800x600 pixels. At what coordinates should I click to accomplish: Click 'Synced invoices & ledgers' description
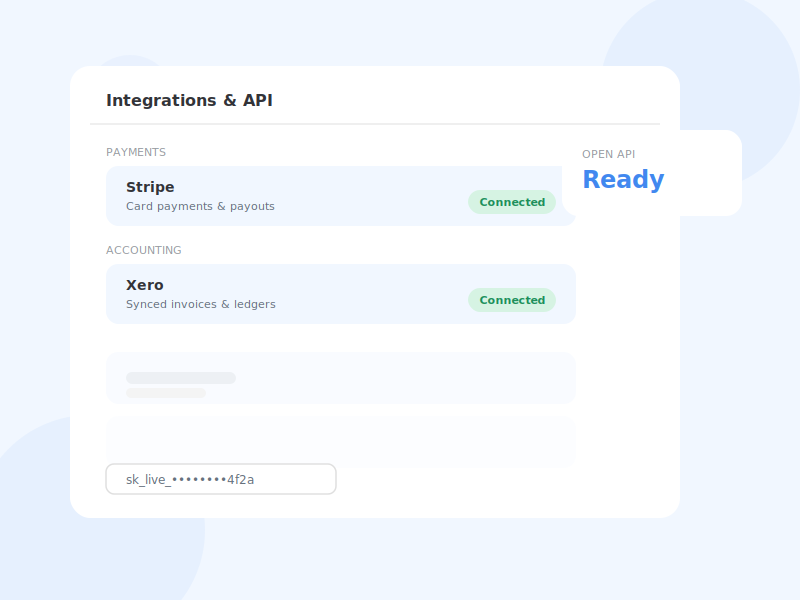(x=201, y=304)
